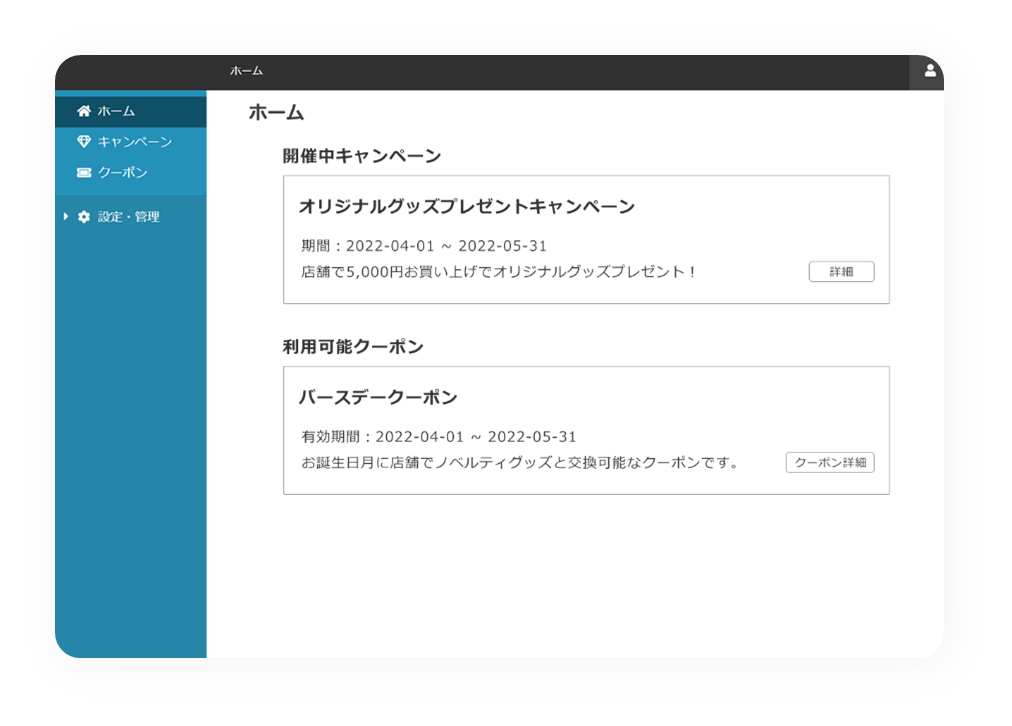Click the coupon 有効期間 date text

click(439, 437)
